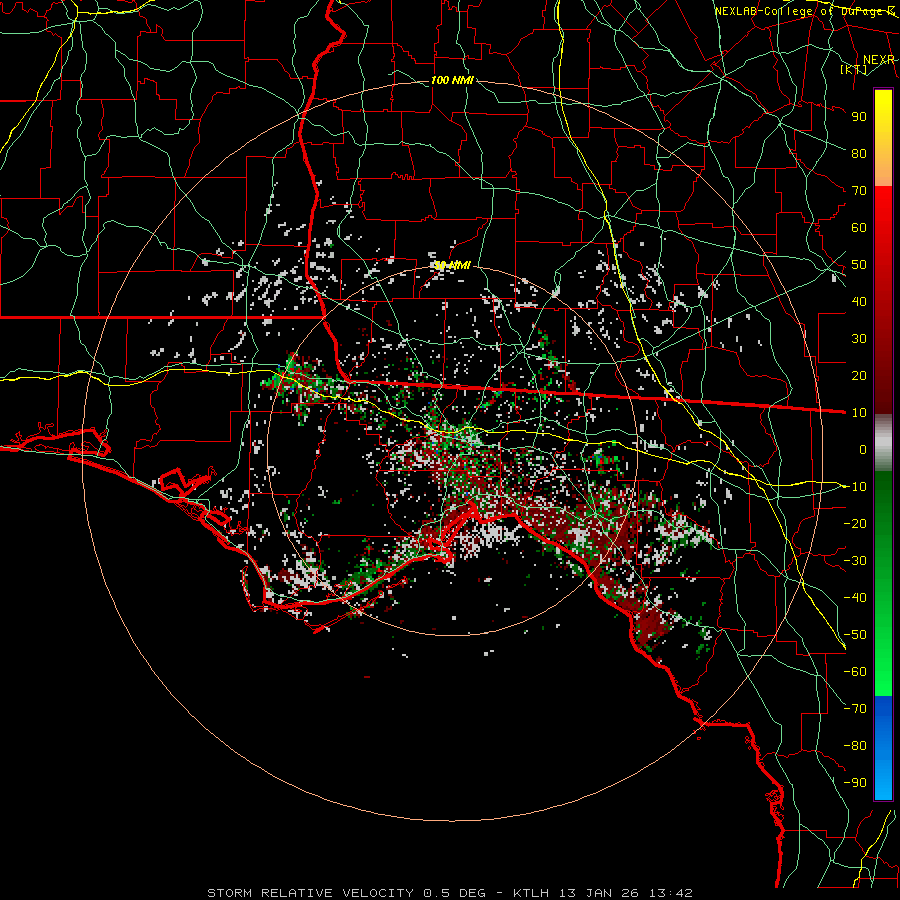The width and height of the screenshot is (900, 900).
Task: Click the [KT] units label above the color bar
Action: (x=854, y=69)
